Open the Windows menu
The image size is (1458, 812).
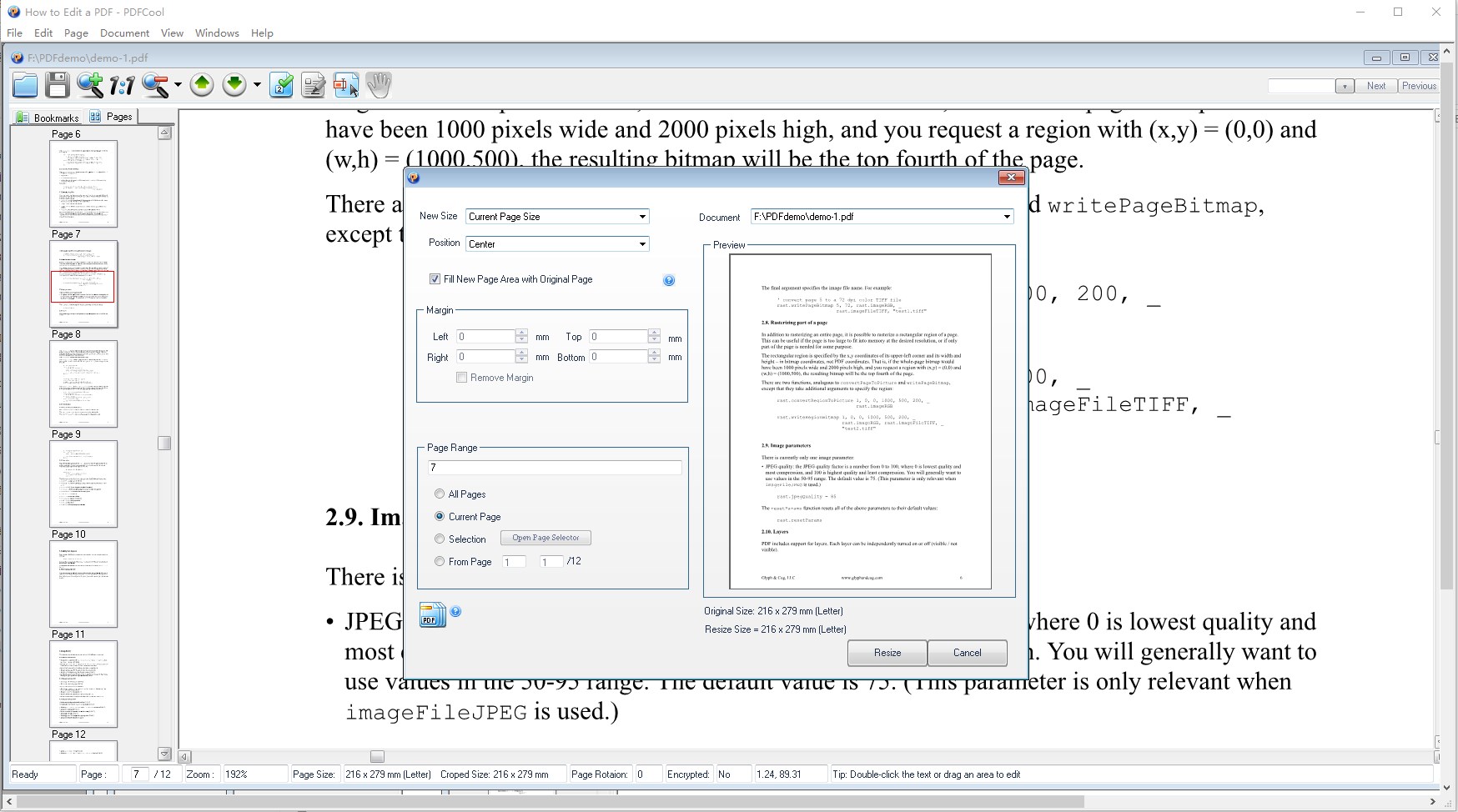217,33
